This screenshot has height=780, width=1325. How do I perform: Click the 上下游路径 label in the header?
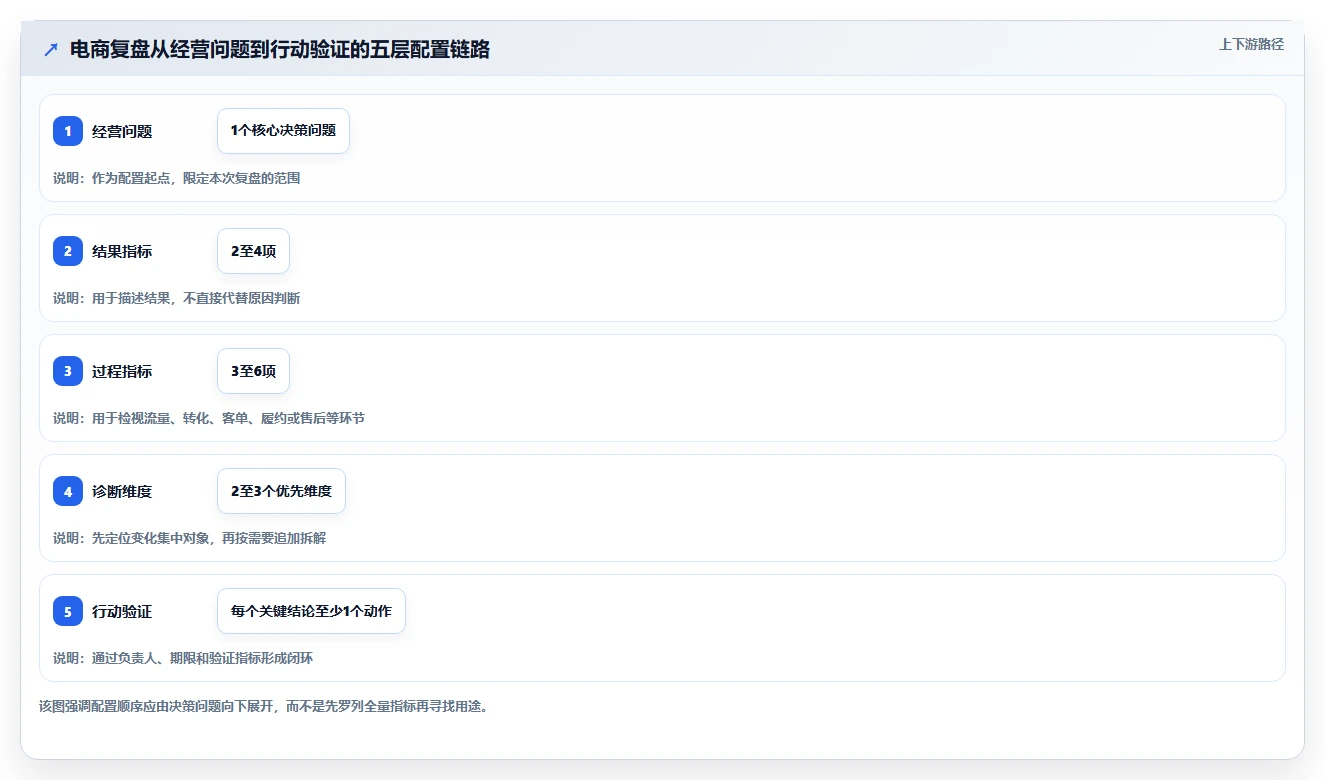[1251, 44]
